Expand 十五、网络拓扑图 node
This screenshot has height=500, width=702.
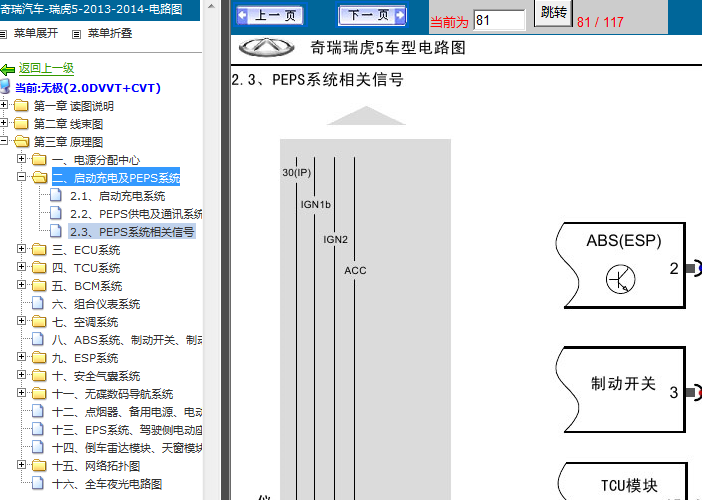(x=21, y=464)
